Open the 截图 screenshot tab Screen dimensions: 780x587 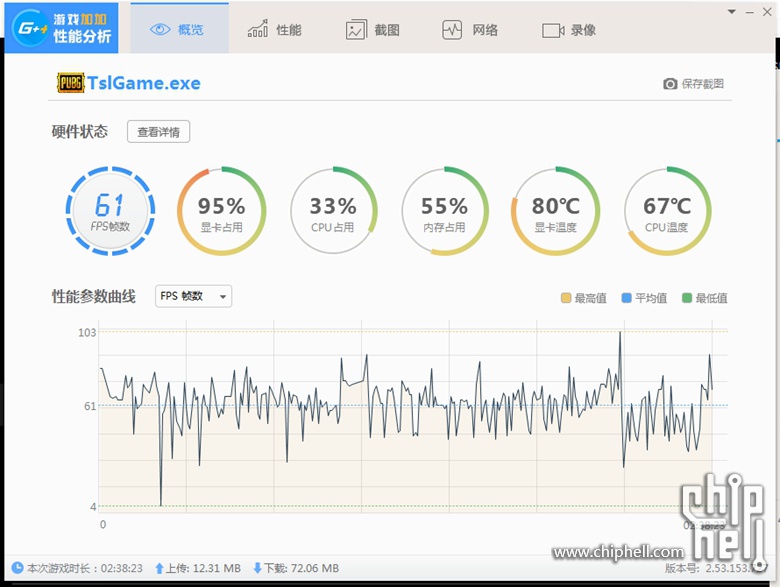coord(373,30)
